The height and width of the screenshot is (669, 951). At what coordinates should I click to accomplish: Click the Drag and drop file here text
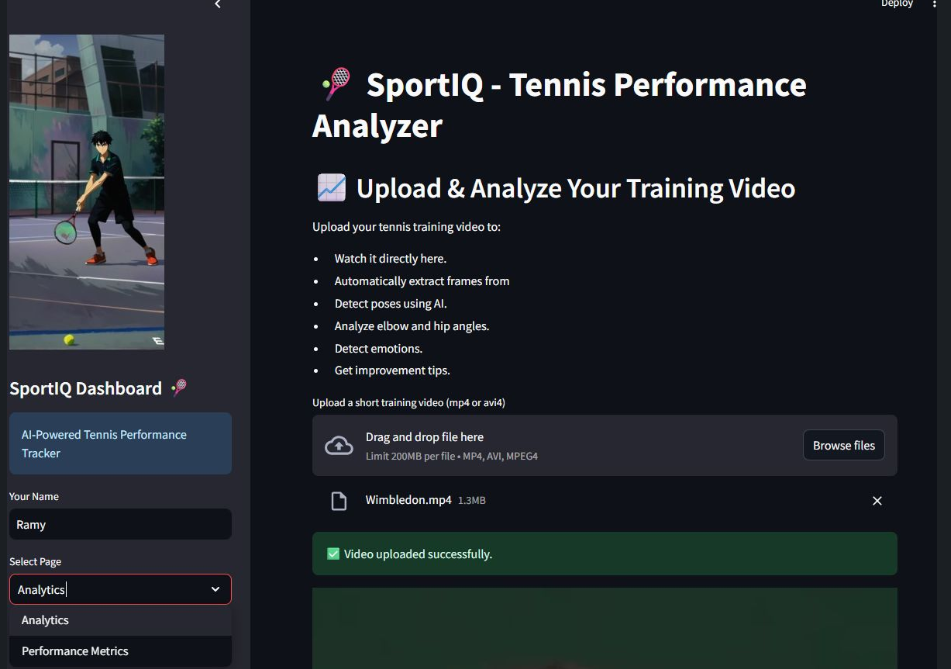click(424, 437)
